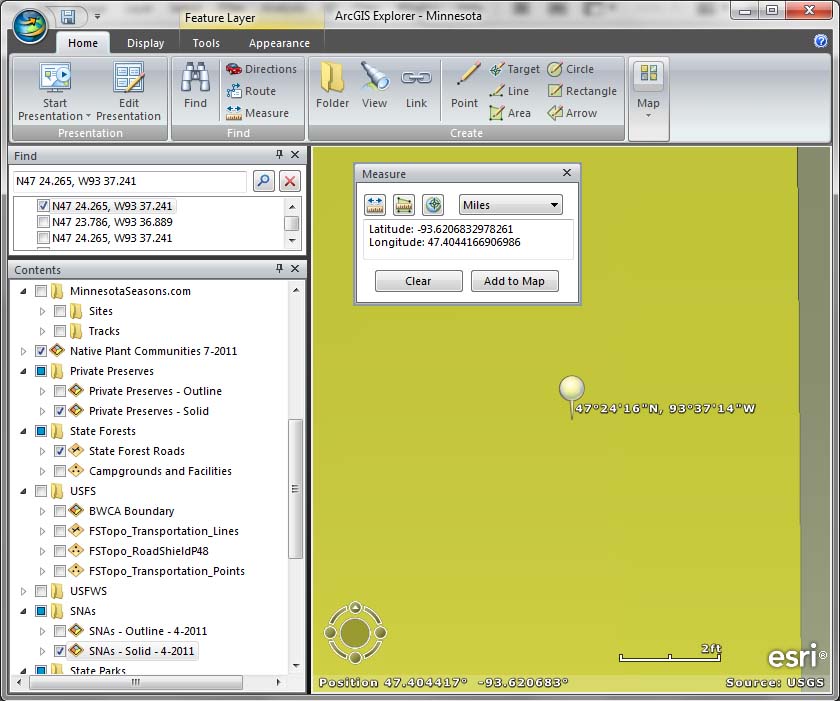Click the Link tool icon
The image size is (840, 701).
click(x=416, y=78)
